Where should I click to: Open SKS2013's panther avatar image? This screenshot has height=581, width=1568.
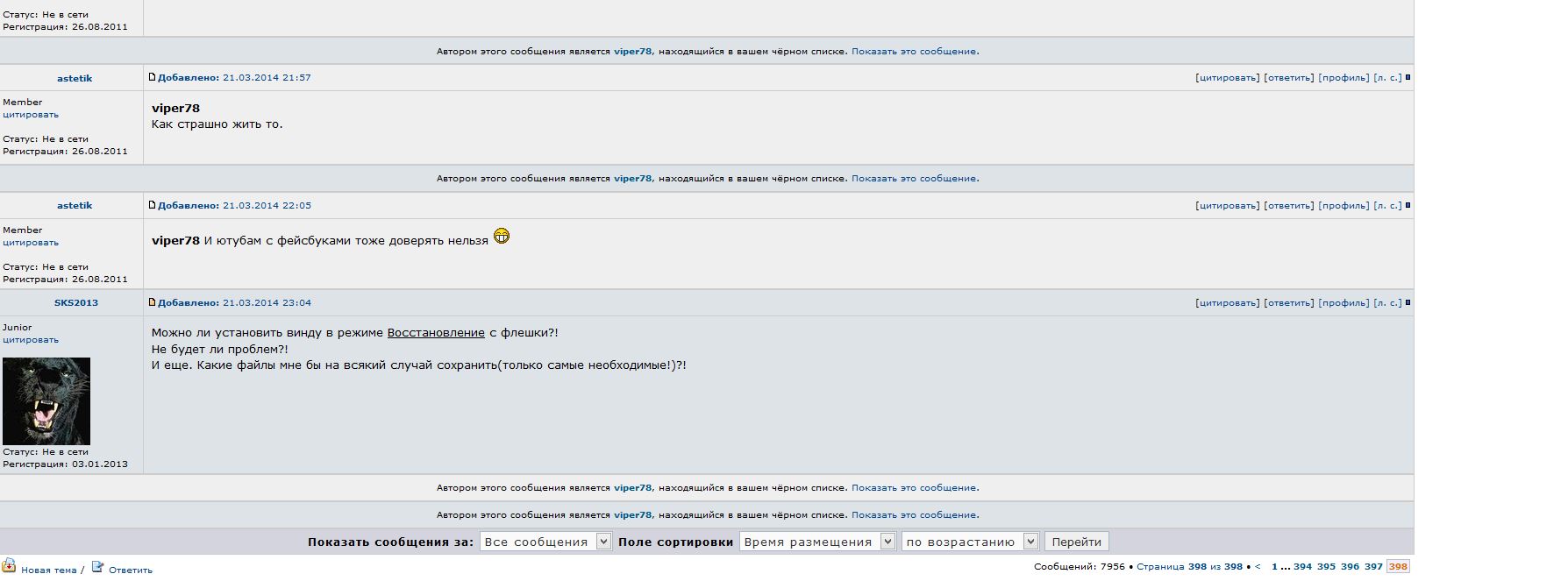pyautogui.click(x=46, y=400)
